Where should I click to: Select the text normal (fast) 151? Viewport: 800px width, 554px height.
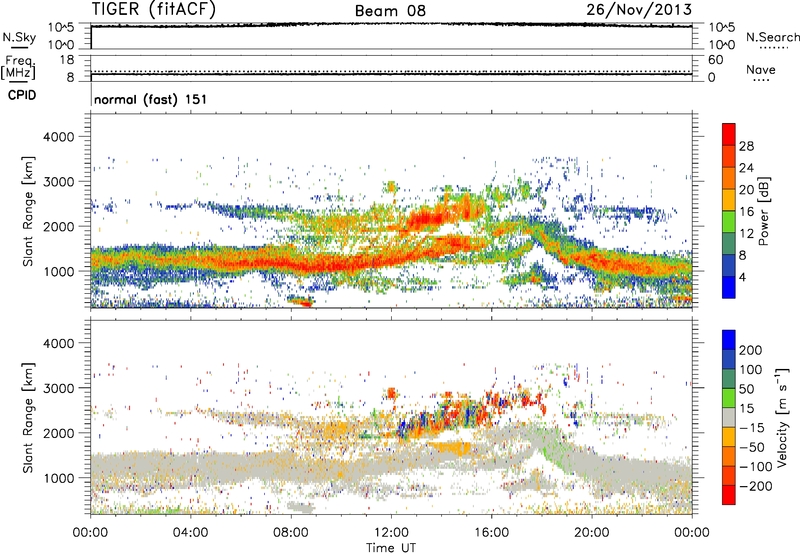(151, 99)
